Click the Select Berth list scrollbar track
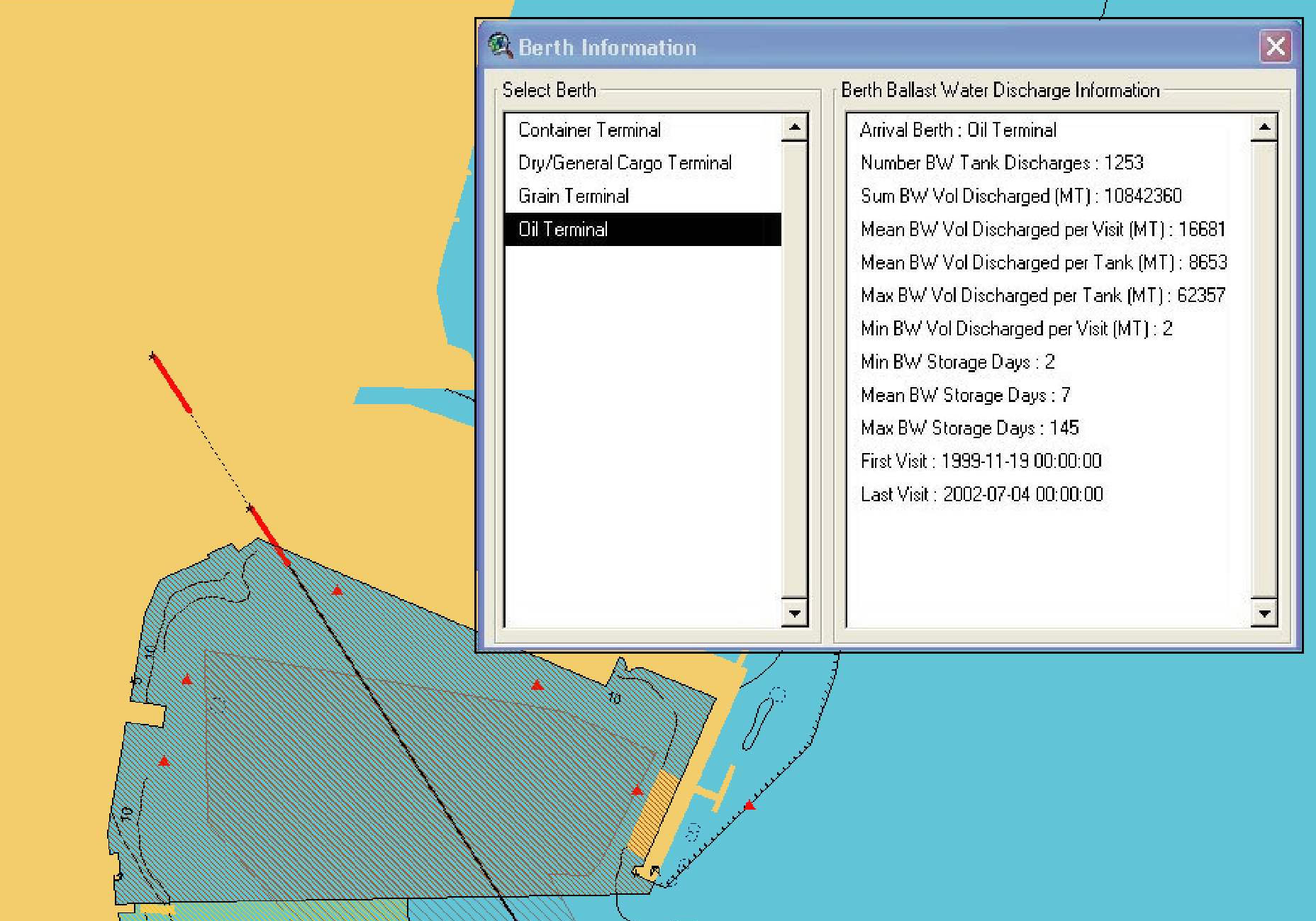1316x921 pixels. (x=794, y=369)
